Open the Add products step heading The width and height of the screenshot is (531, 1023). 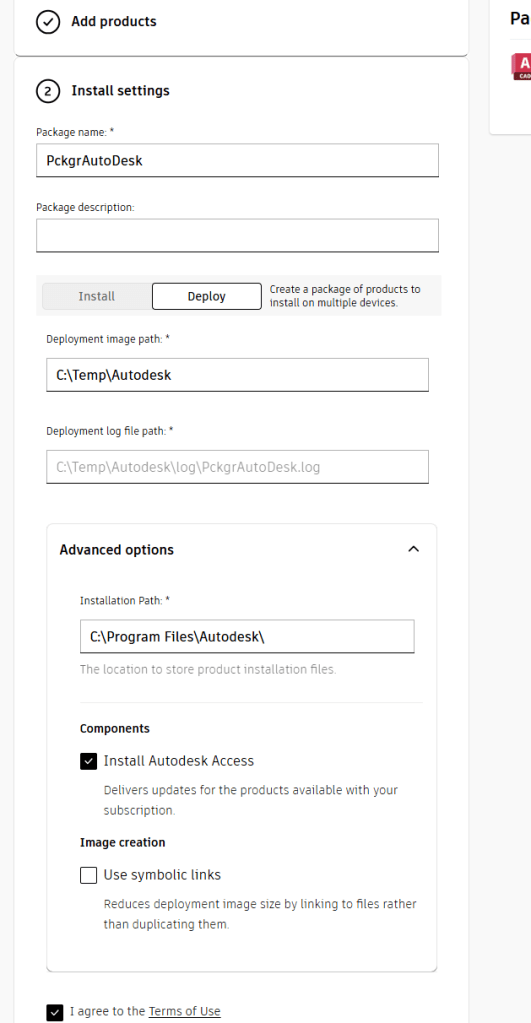click(114, 22)
